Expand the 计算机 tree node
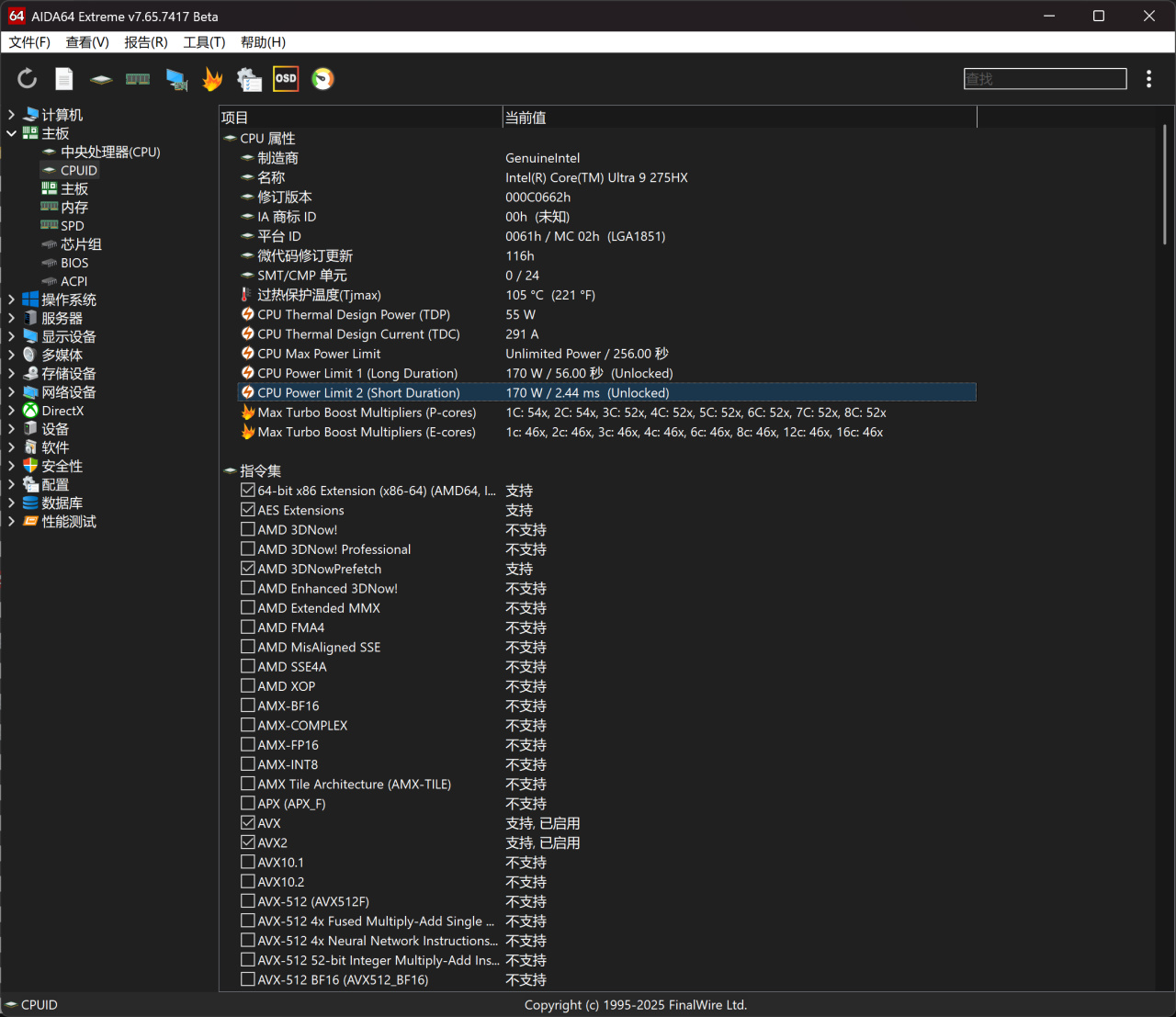This screenshot has height=1017, width=1176. pos(11,115)
